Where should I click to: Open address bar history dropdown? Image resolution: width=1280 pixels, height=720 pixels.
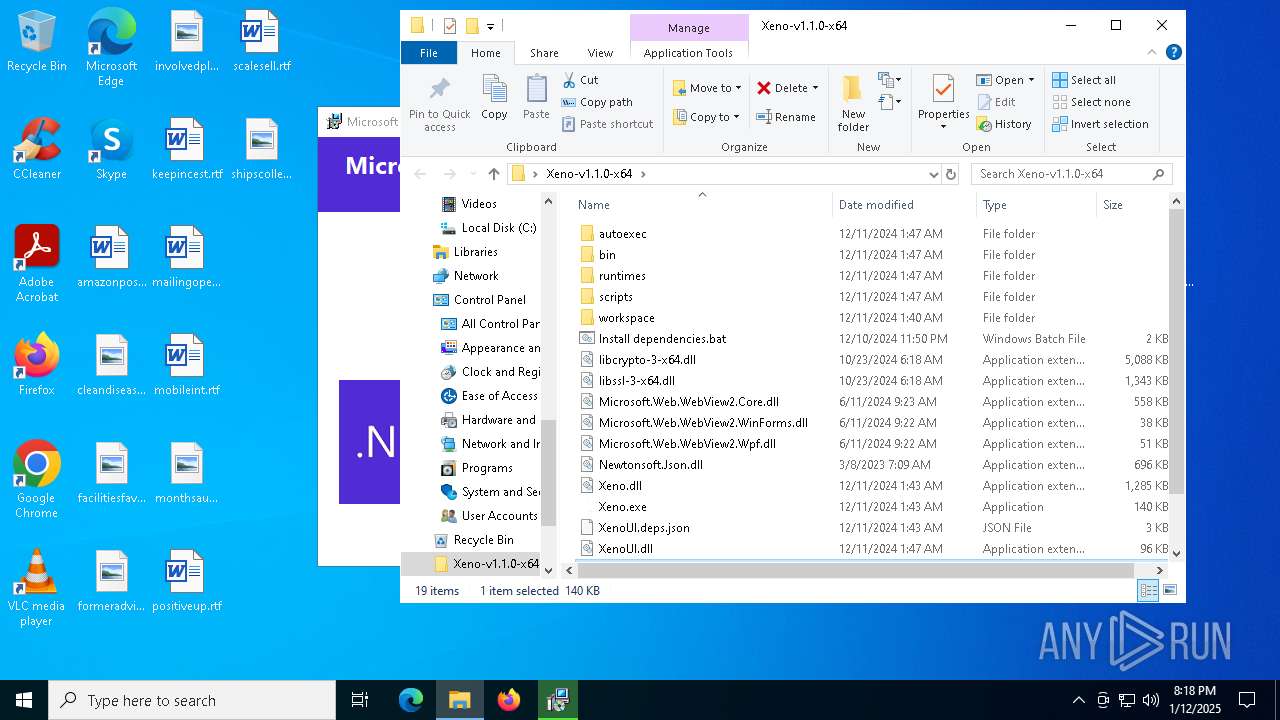click(934, 174)
